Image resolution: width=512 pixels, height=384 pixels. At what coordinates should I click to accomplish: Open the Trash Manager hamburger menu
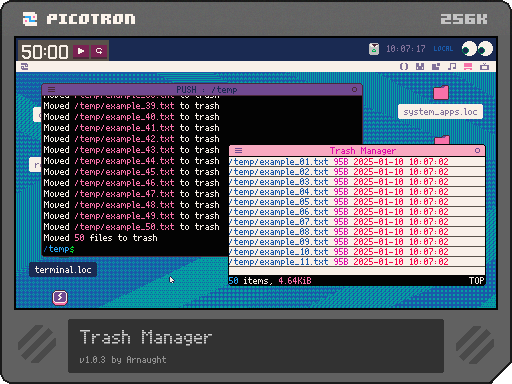[x=238, y=150]
